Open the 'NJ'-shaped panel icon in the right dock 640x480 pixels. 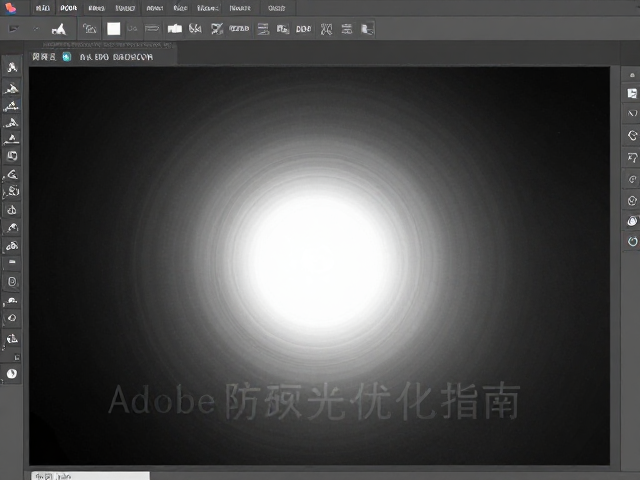[632, 113]
